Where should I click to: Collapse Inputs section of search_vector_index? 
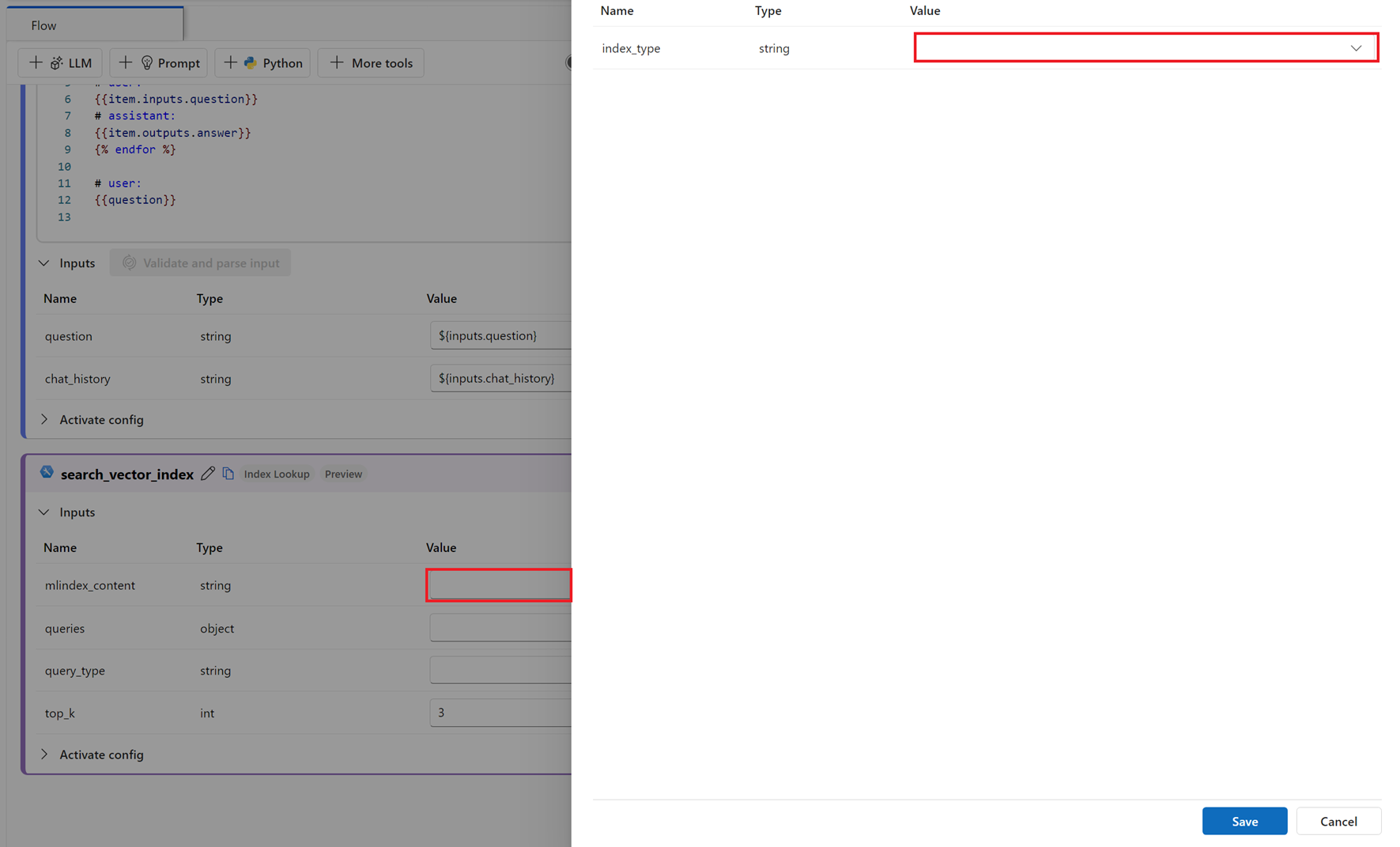pyautogui.click(x=43, y=512)
